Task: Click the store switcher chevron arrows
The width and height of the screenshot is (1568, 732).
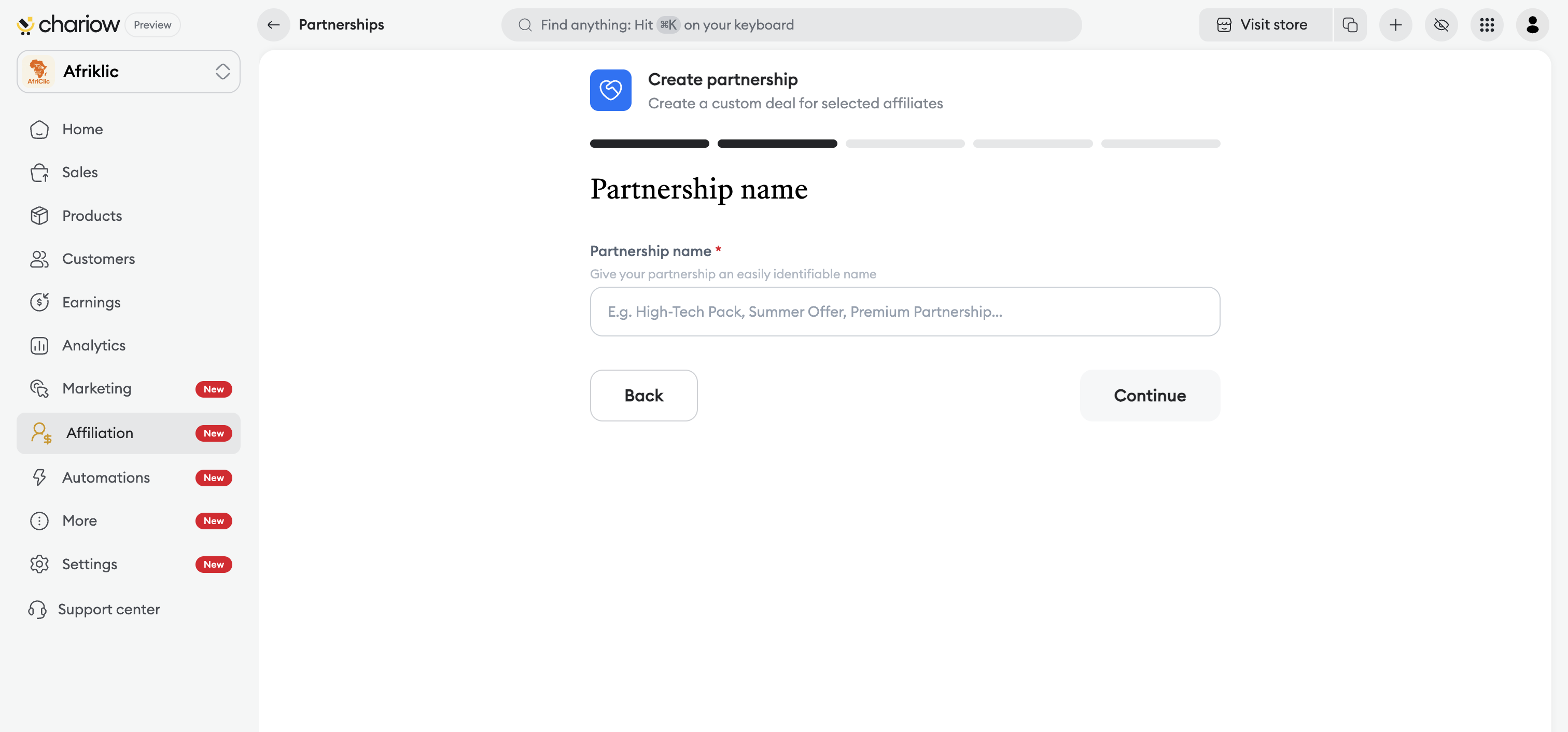Action: tap(223, 72)
